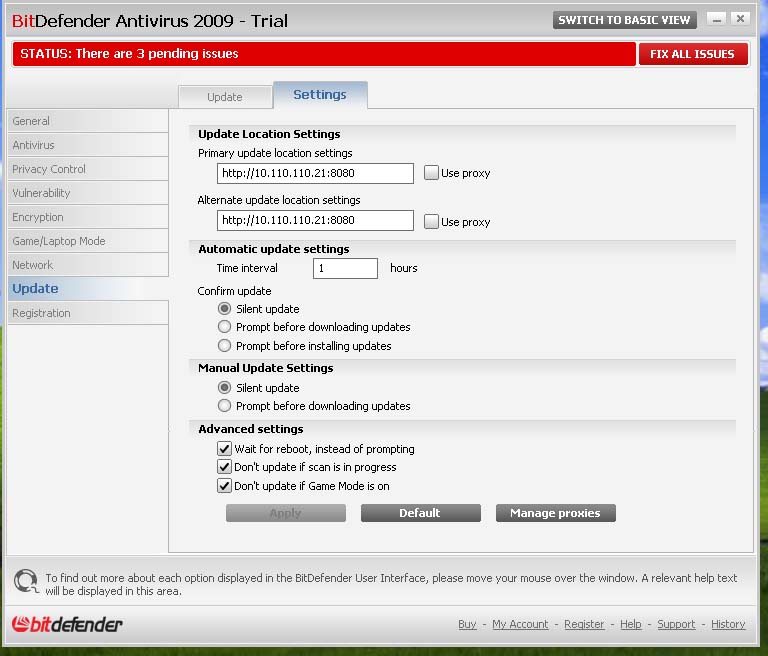Click the Apply button
Viewport: 768px width, 656px height.
coord(286,513)
